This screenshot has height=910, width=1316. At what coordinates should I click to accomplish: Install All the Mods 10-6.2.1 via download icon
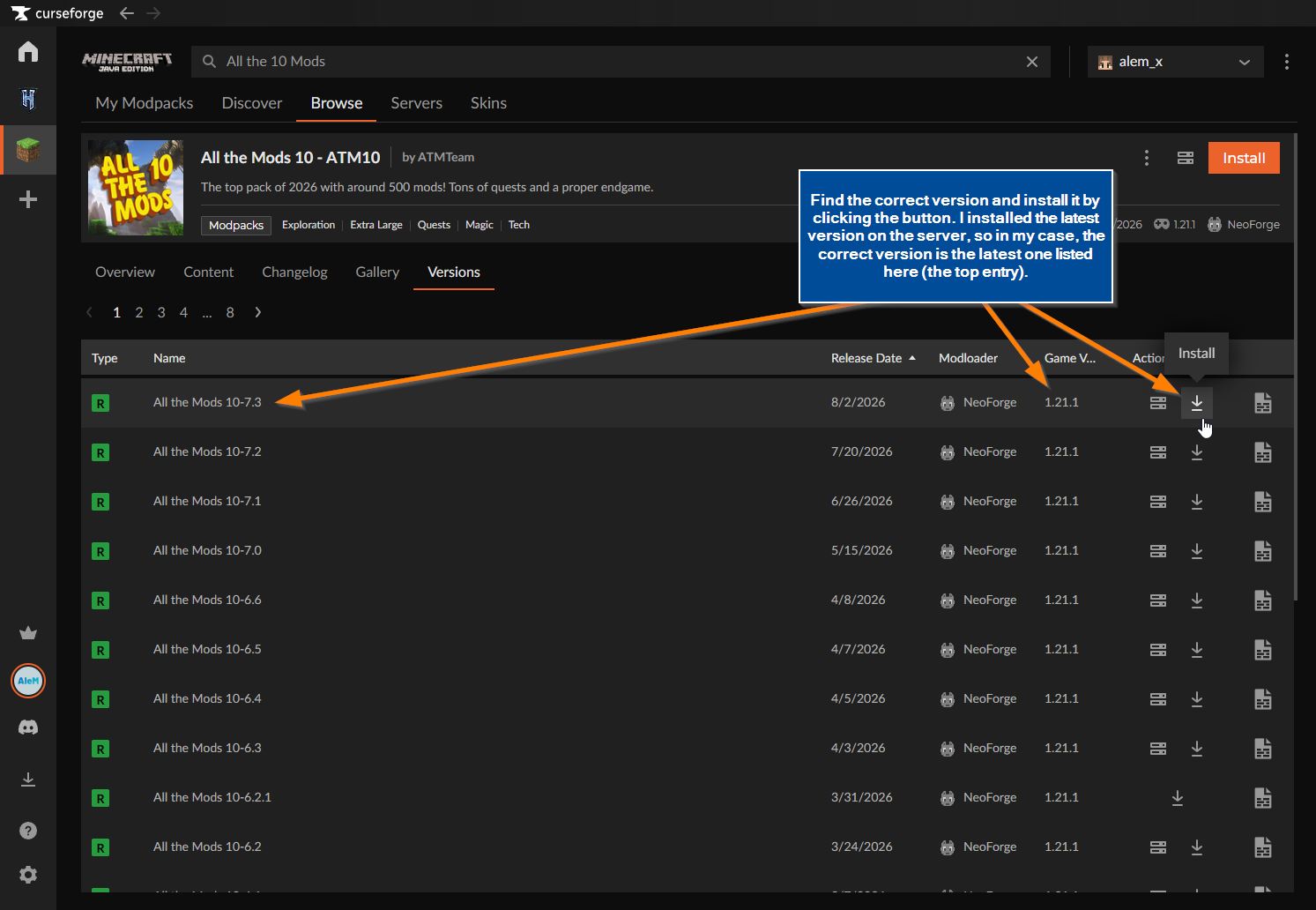[1178, 798]
